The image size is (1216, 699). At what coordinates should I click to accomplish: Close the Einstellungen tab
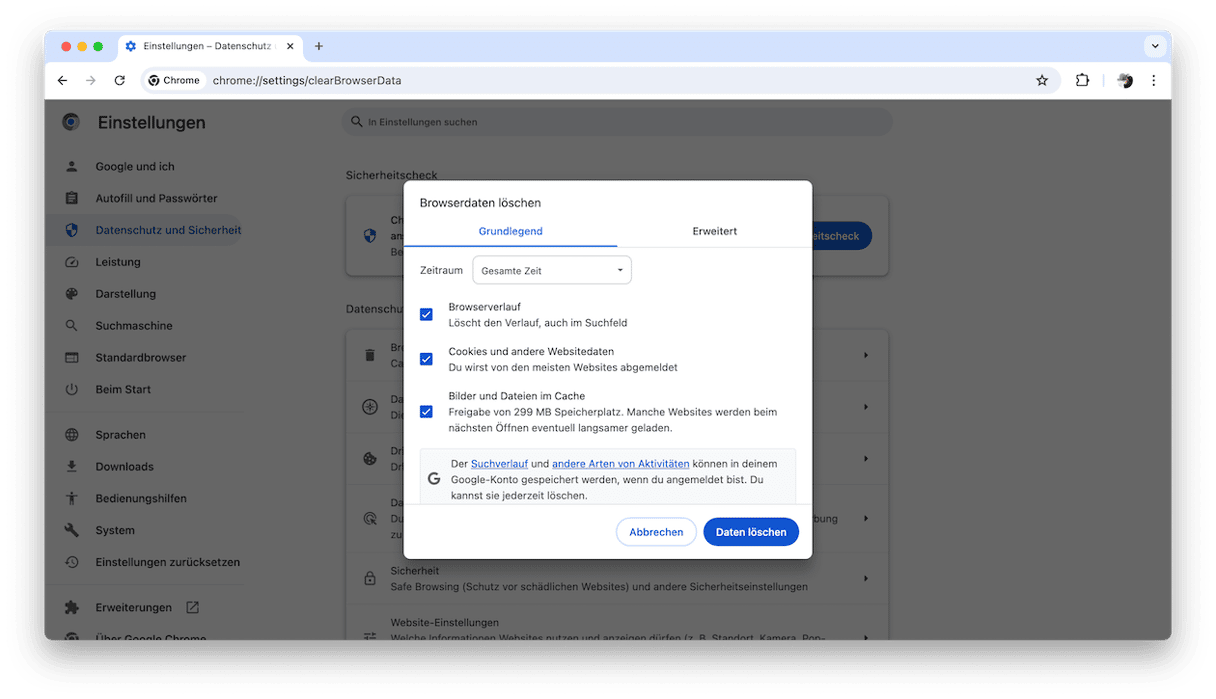coord(291,46)
